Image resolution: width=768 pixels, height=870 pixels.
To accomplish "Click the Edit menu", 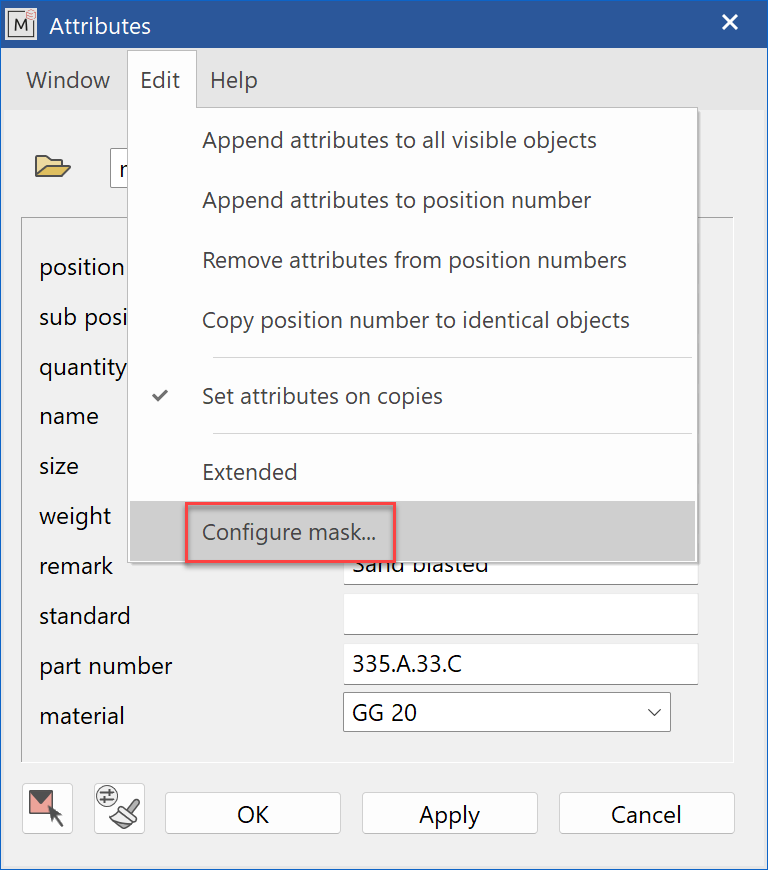I will pyautogui.click(x=160, y=80).
